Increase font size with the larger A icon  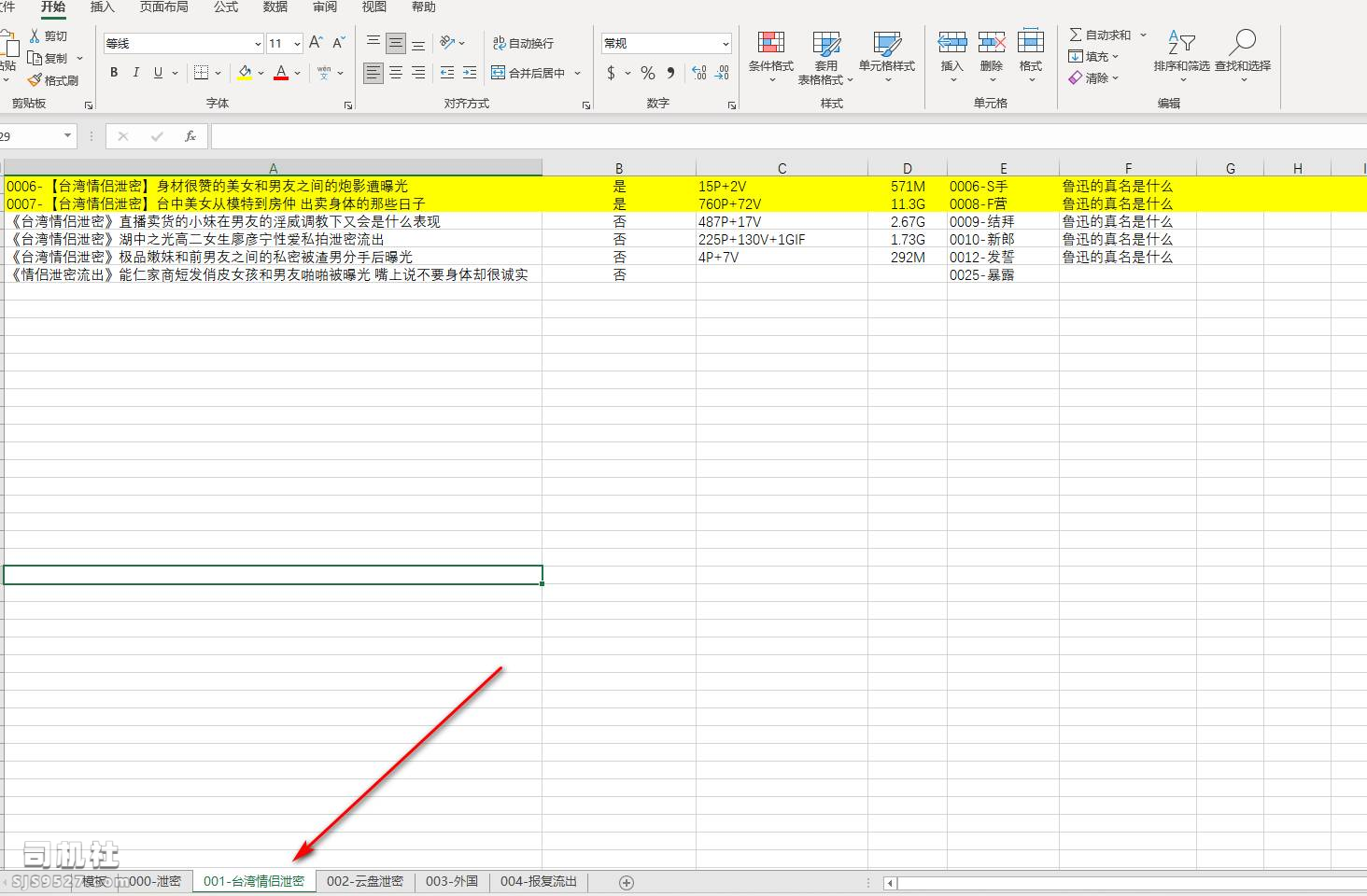[x=316, y=43]
